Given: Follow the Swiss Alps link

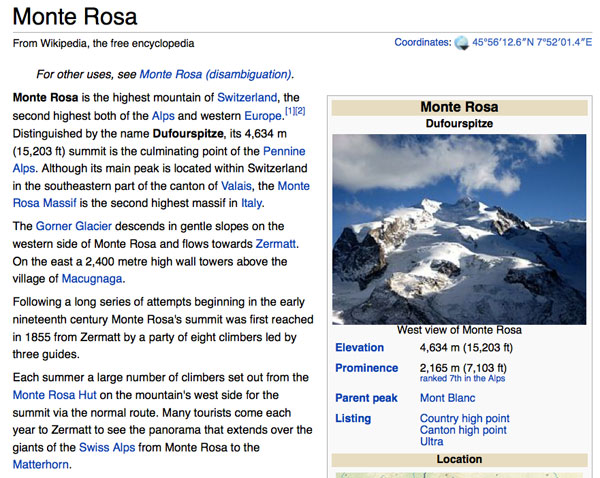Looking at the screenshot, I should coord(107,447).
